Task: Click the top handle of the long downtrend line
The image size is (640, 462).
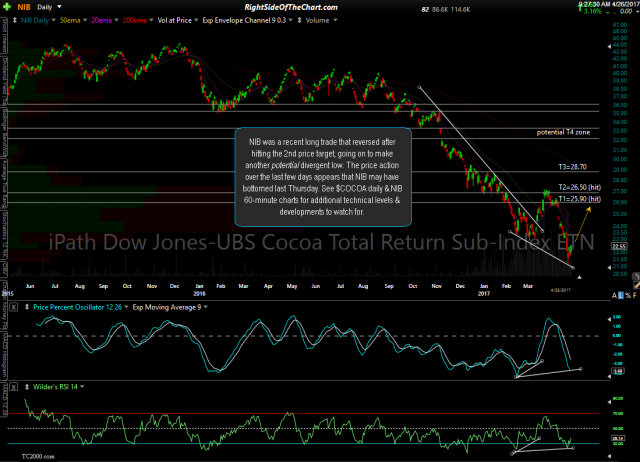Action: coord(419,87)
